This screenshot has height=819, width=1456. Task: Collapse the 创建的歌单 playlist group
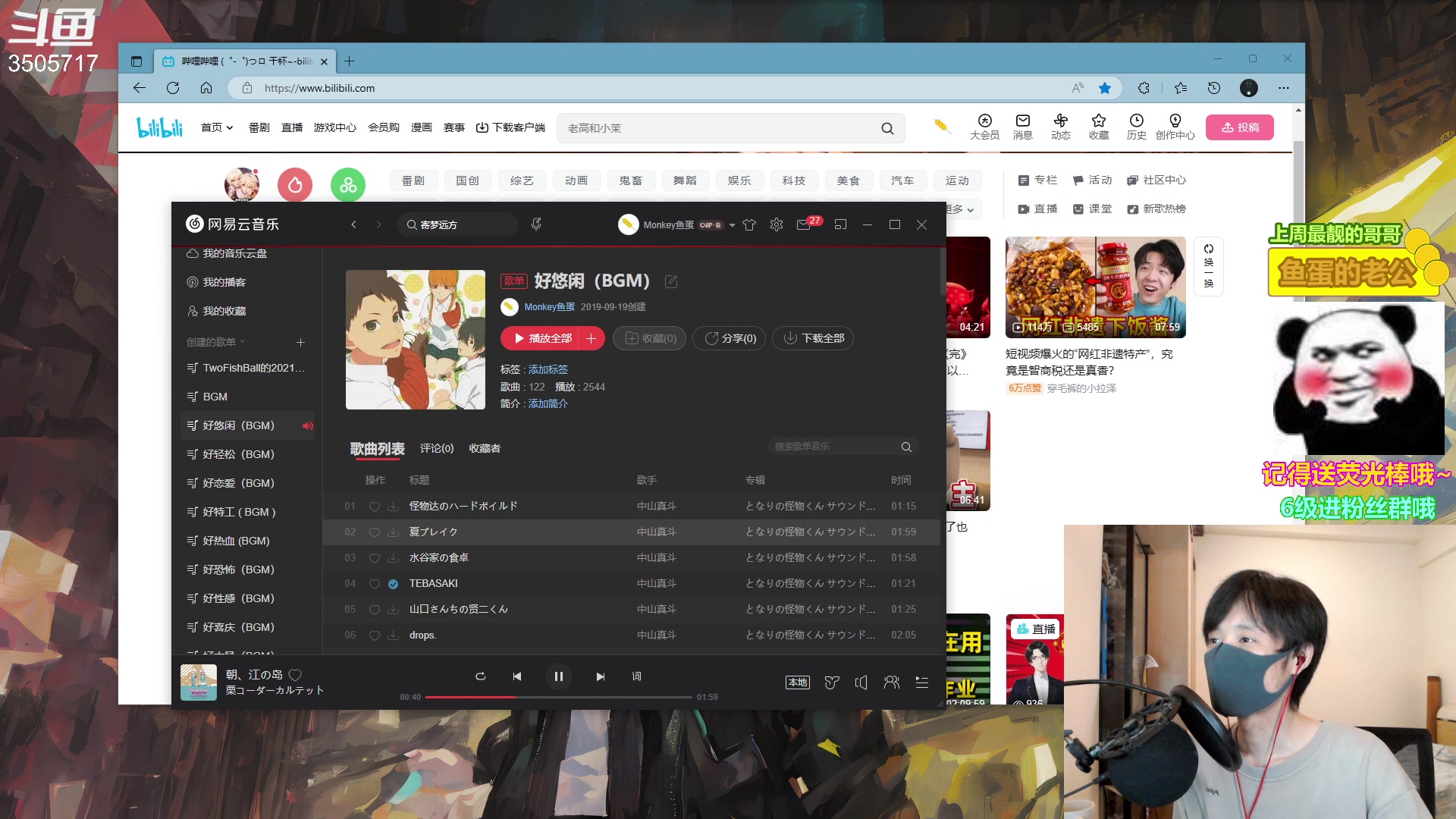[243, 342]
